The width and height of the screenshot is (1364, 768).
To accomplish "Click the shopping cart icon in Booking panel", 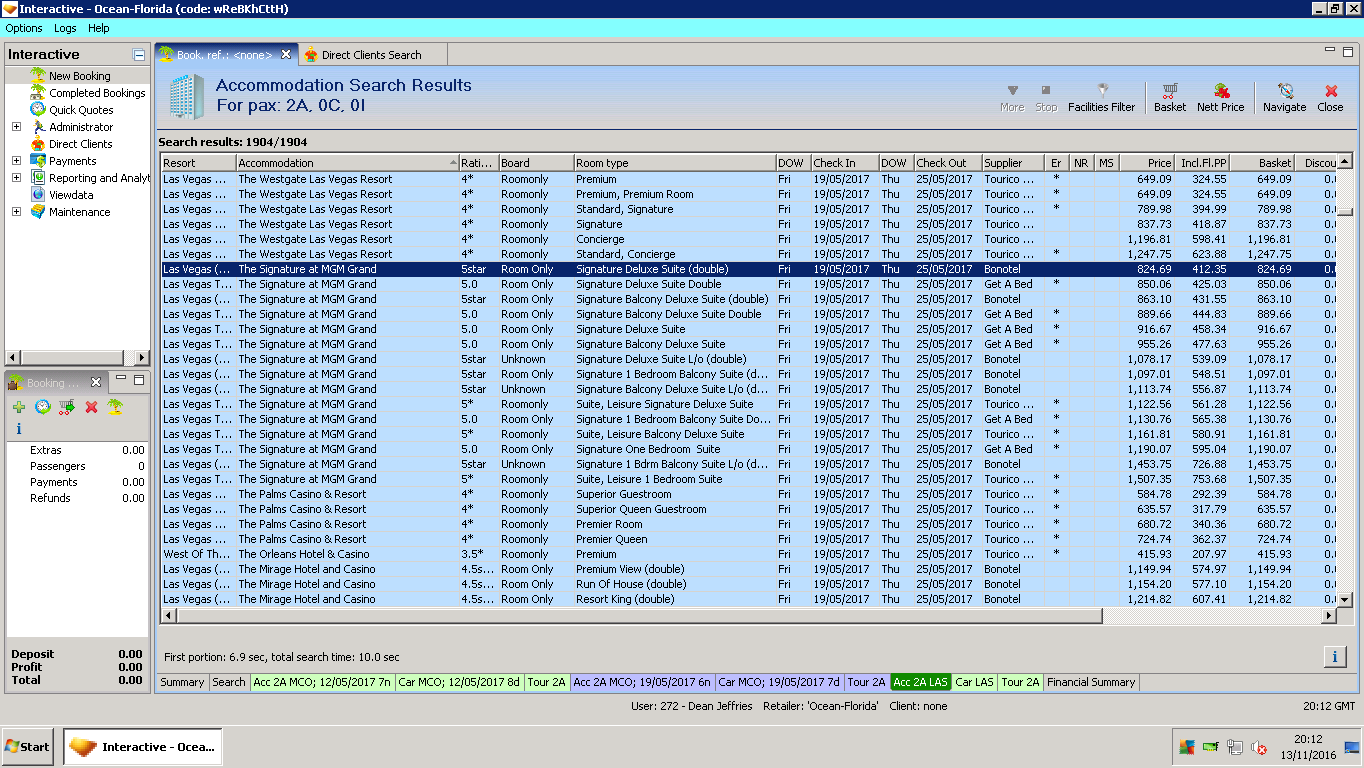I will coord(67,407).
